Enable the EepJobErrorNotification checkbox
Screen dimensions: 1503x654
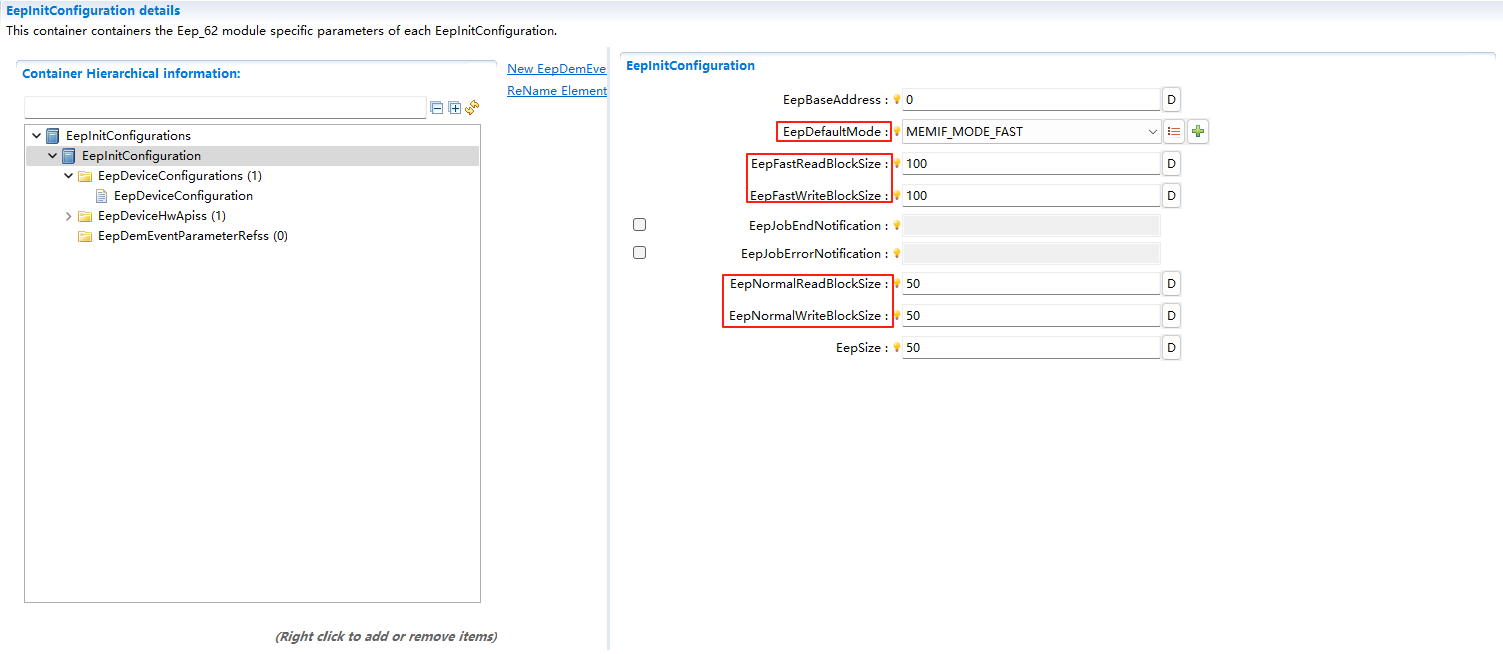pyautogui.click(x=640, y=253)
